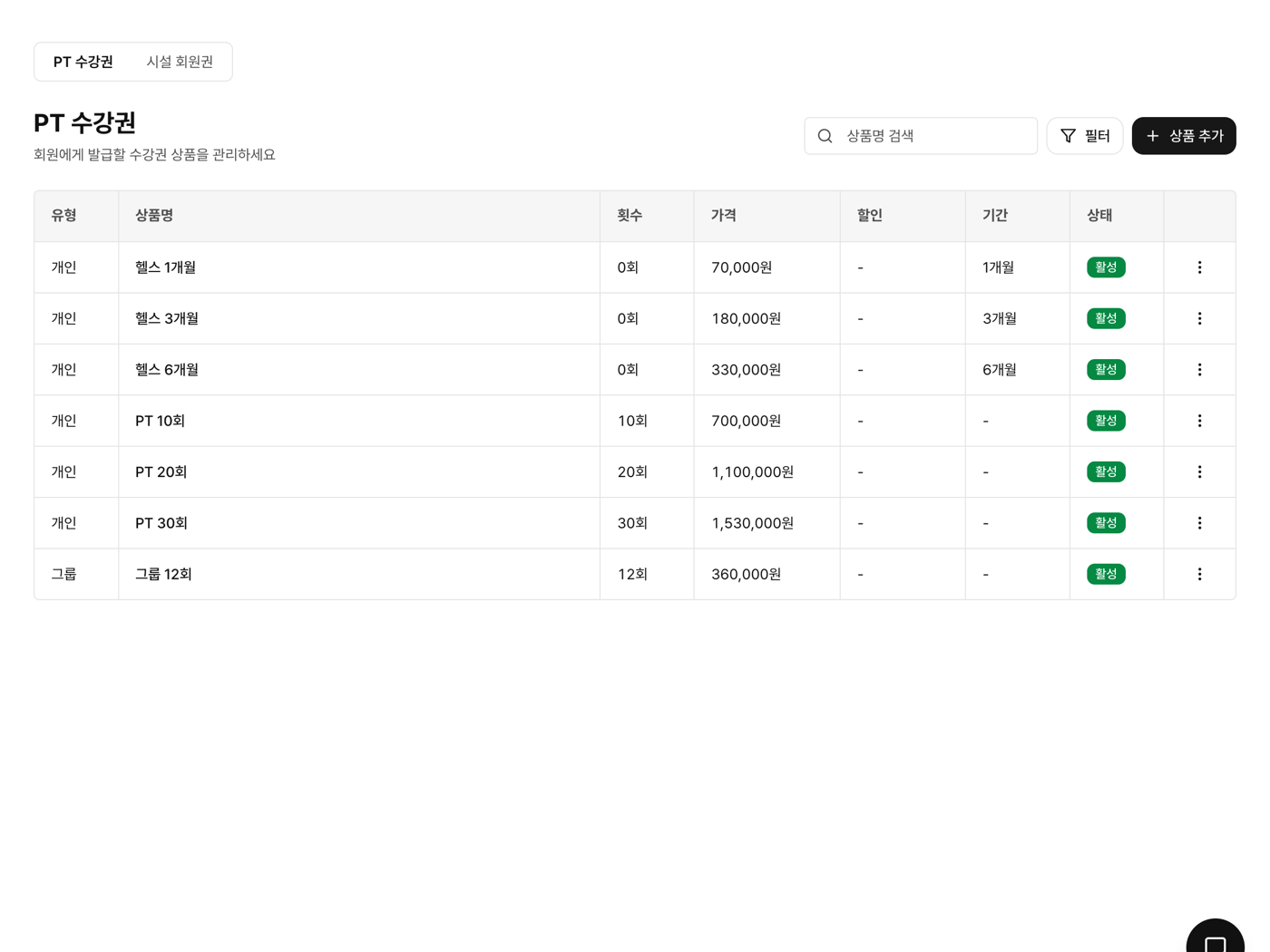
Task: Switch to the 시설 회원권 tab
Action: 180,62
